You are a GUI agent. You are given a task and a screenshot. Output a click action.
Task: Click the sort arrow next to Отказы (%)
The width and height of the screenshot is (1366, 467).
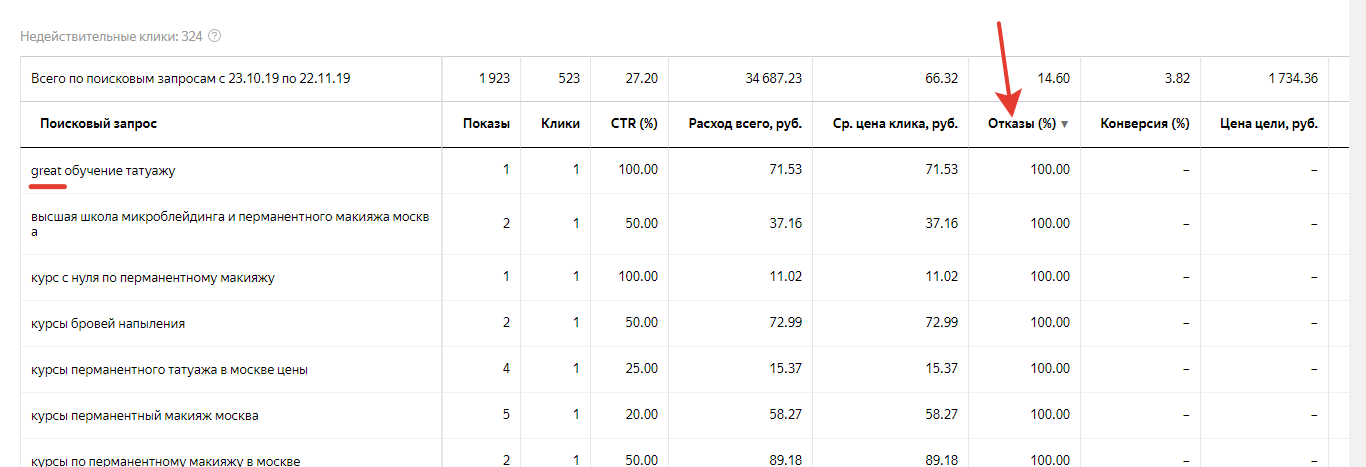coord(1064,124)
